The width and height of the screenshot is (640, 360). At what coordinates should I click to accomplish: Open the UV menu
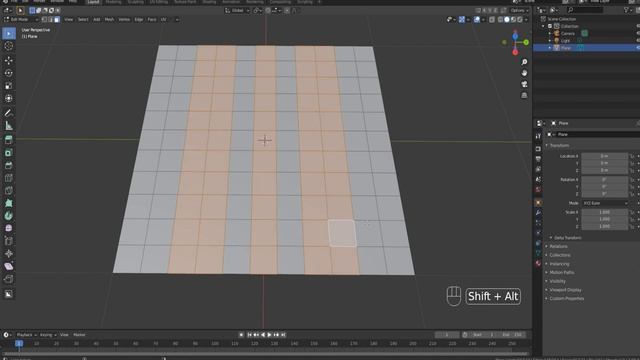pyautogui.click(x=164, y=20)
